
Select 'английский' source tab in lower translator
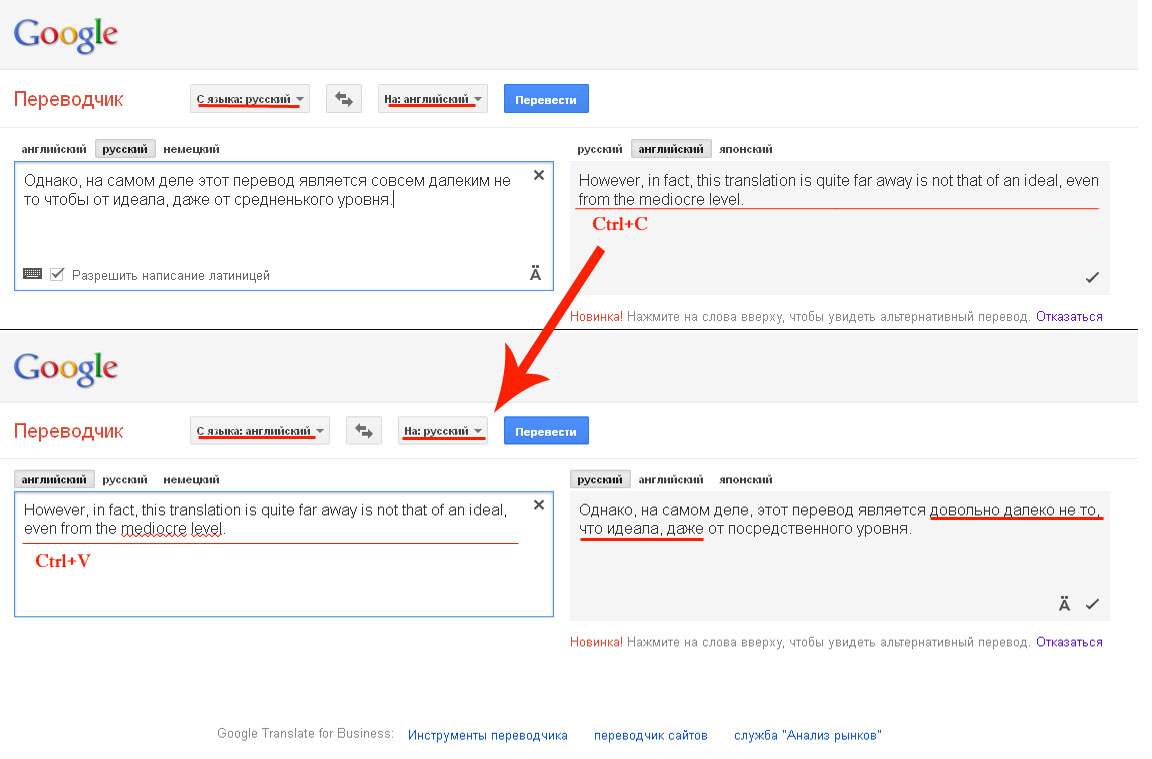[x=54, y=479]
